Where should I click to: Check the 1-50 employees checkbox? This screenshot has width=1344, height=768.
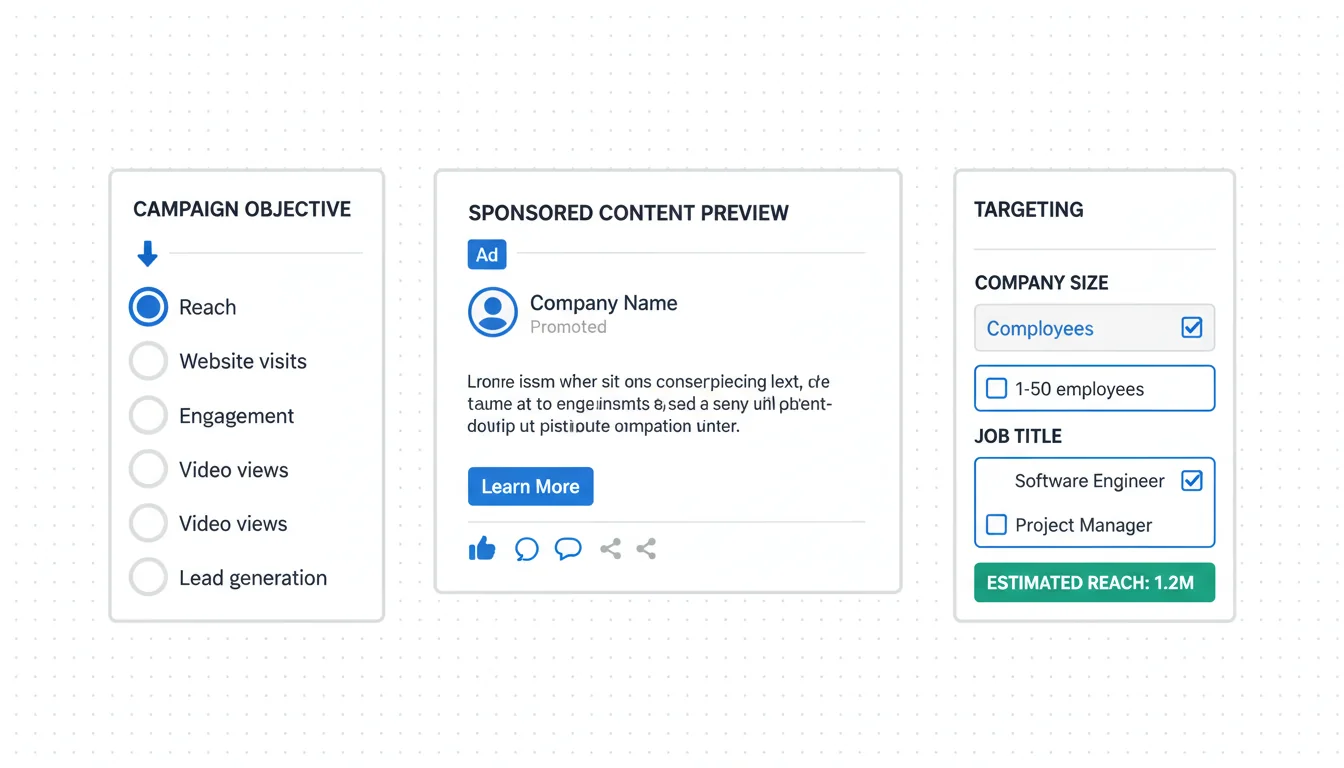pos(997,389)
